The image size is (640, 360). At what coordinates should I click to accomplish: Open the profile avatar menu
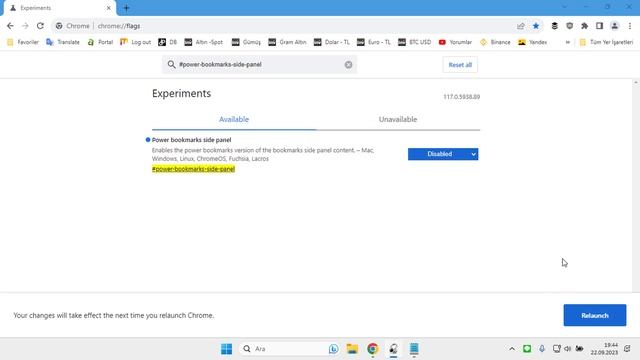(x=614, y=26)
